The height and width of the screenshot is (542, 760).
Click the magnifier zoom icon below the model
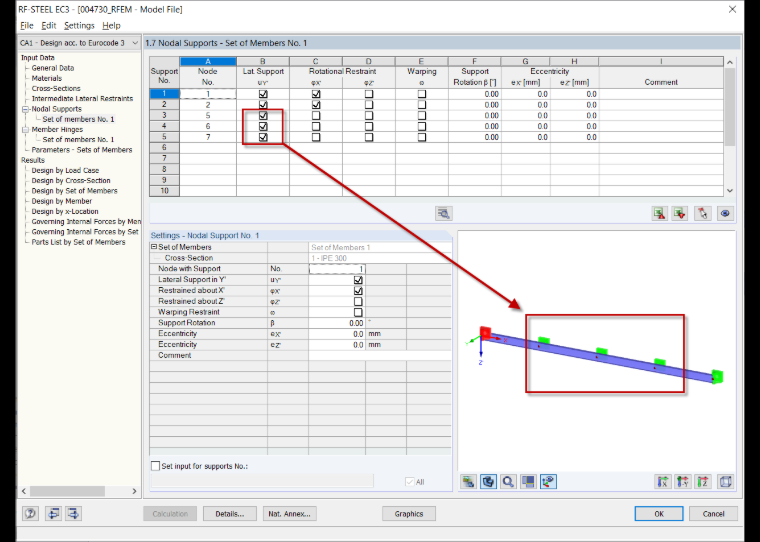508,481
